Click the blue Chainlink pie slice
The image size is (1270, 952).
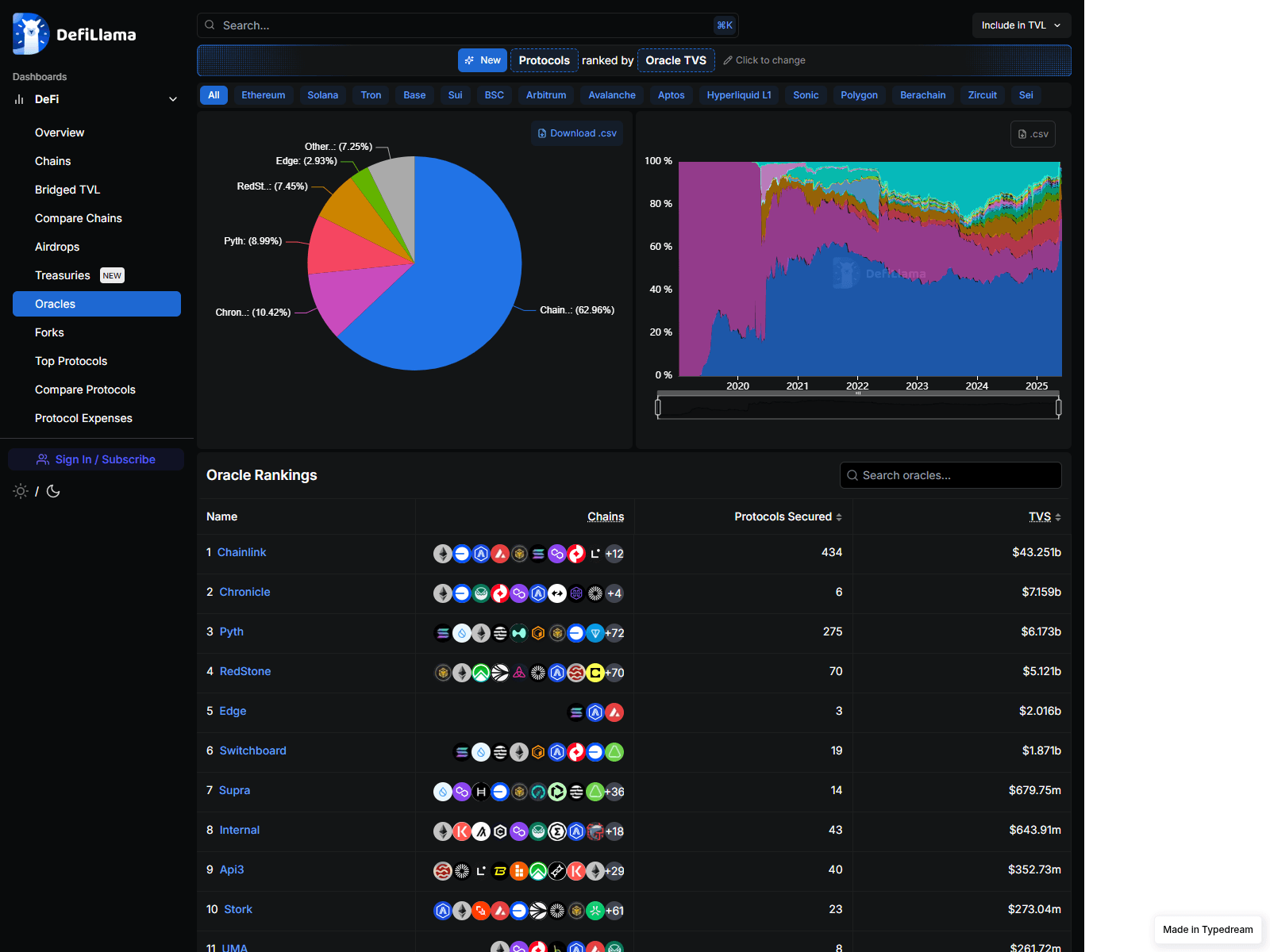click(452, 278)
